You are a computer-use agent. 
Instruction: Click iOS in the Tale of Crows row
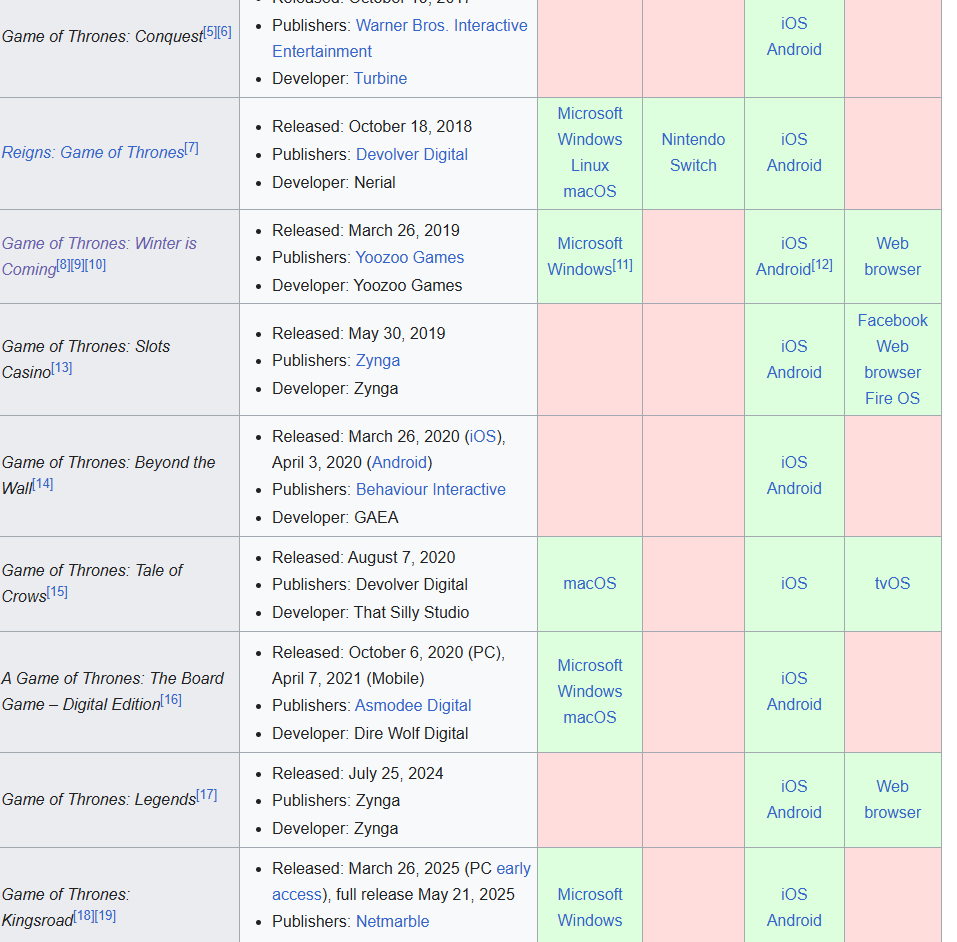coord(794,584)
